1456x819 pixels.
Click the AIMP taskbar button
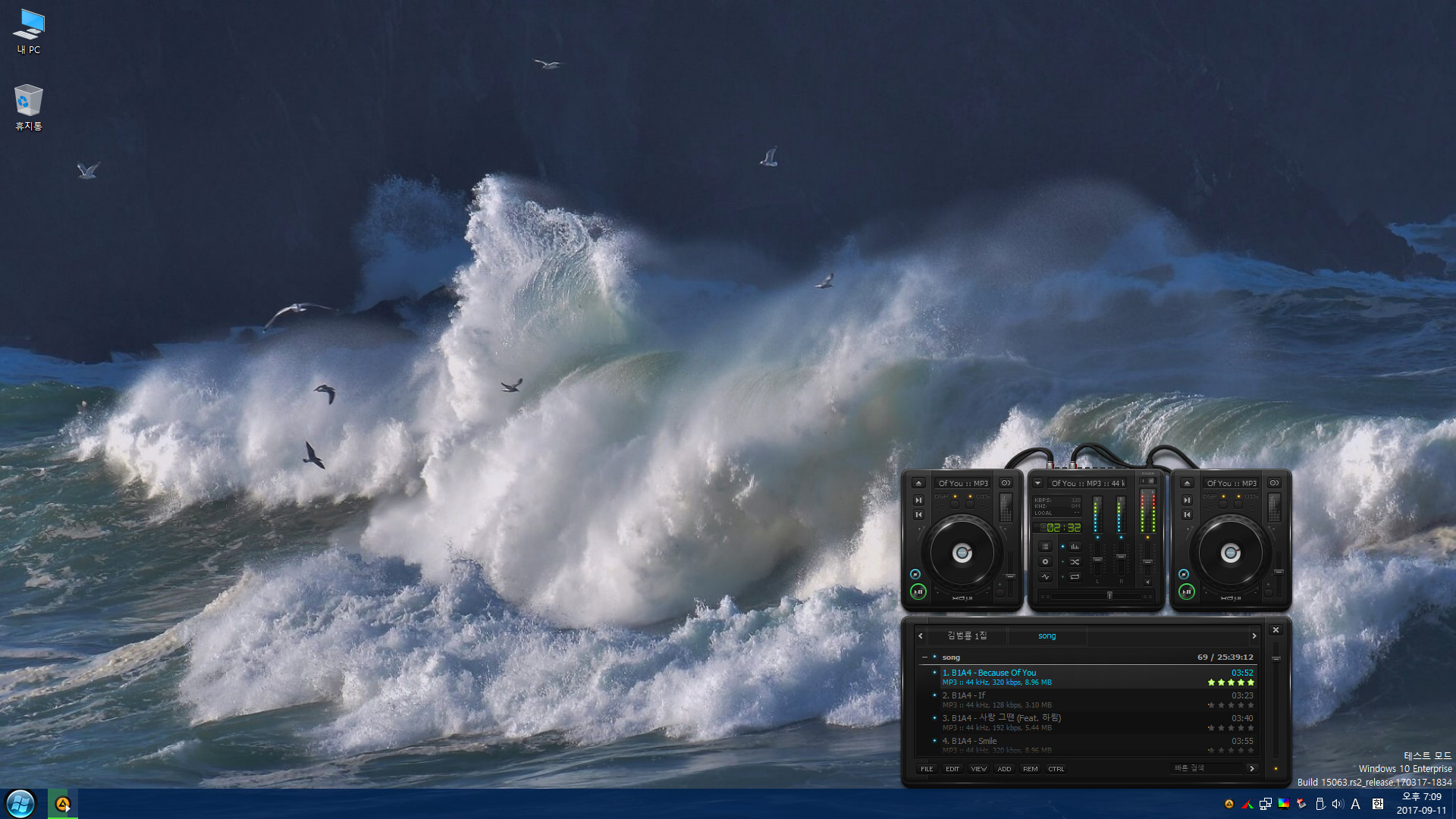63,804
